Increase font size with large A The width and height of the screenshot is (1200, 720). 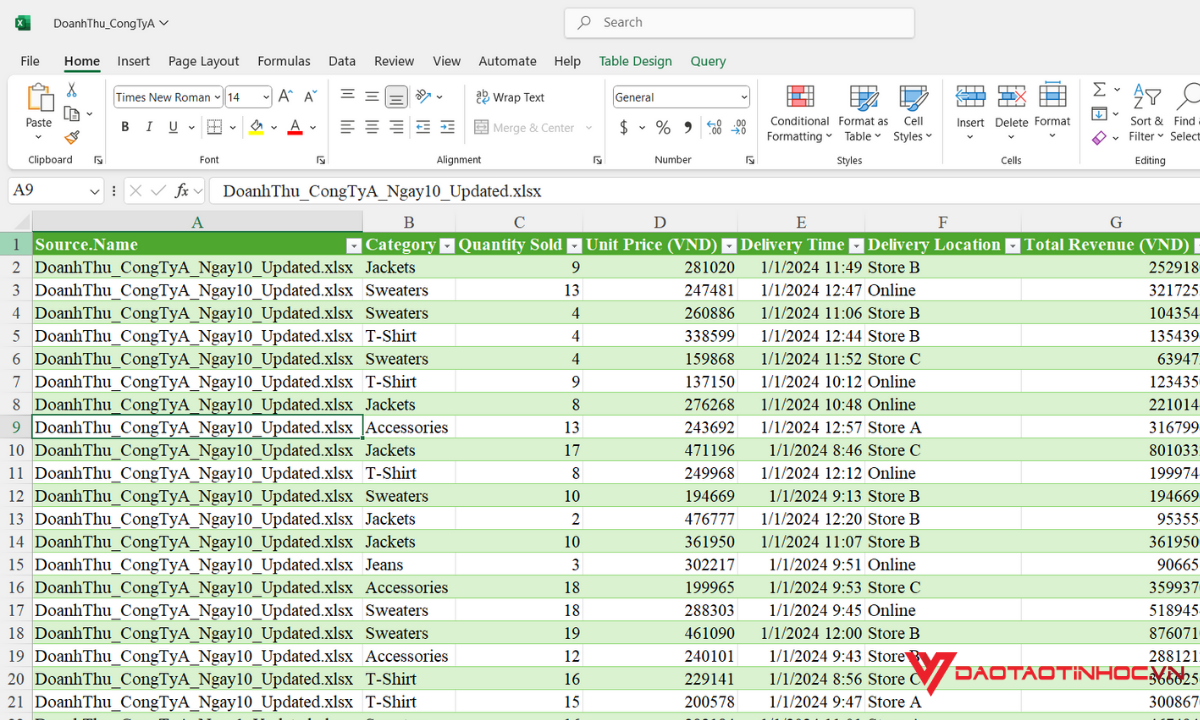click(285, 97)
